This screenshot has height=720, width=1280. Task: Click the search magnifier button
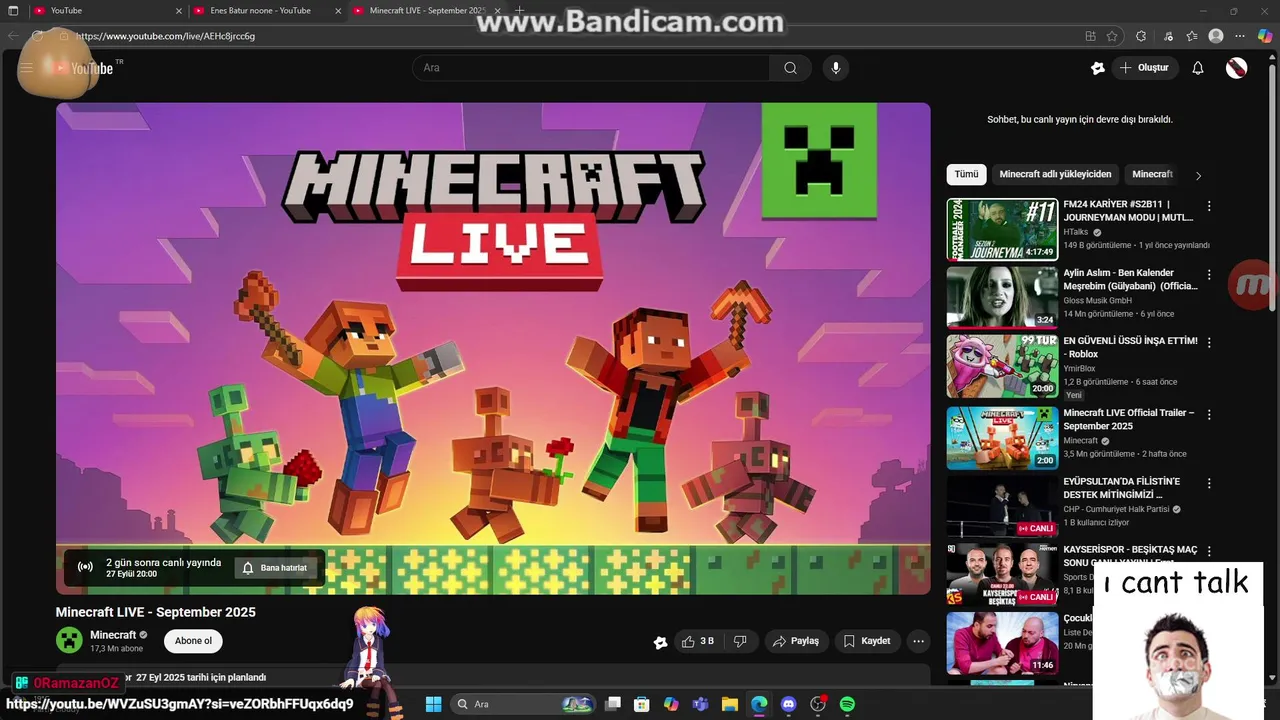tap(790, 68)
